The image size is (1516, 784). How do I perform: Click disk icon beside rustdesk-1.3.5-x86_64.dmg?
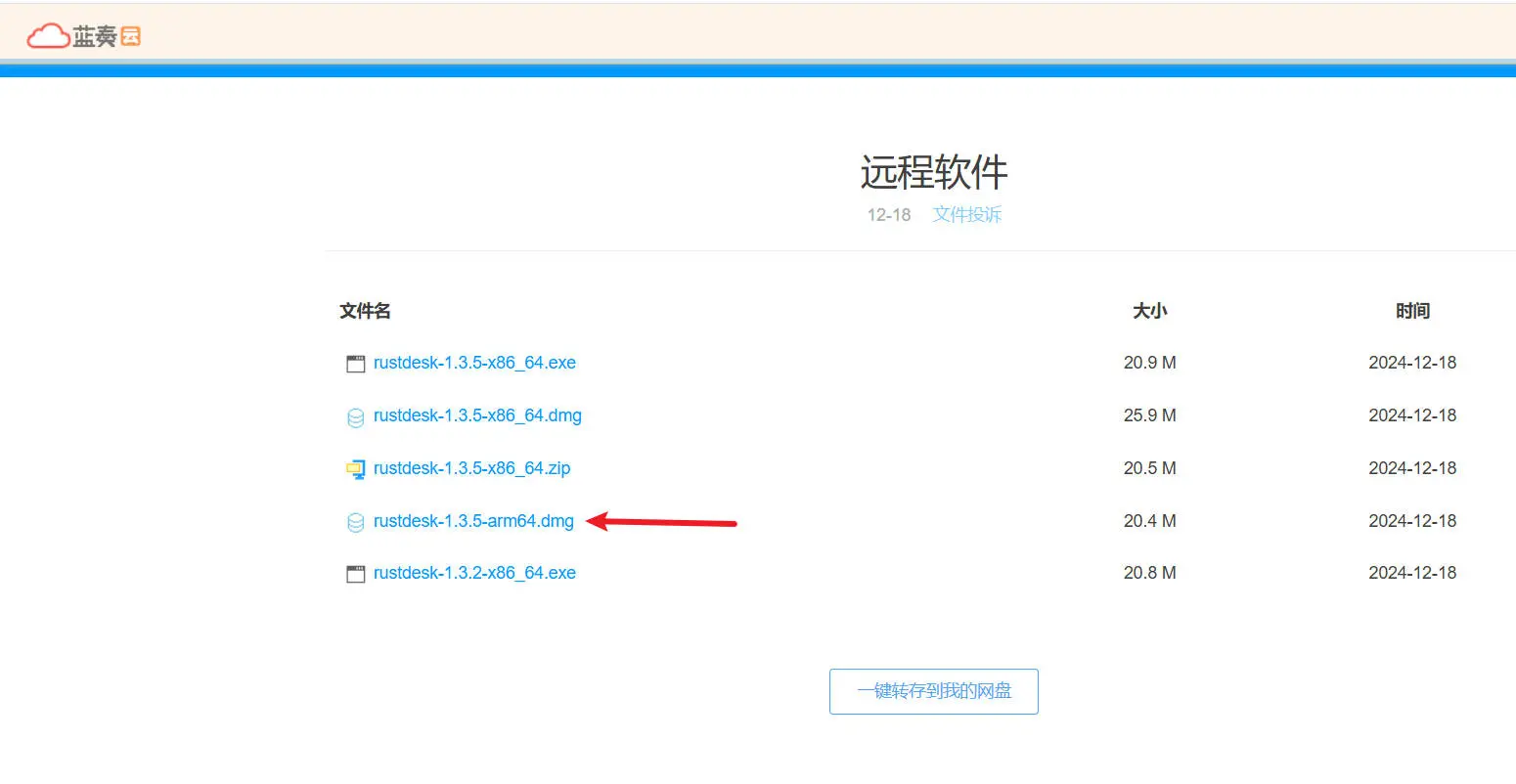(x=356, y=417)
